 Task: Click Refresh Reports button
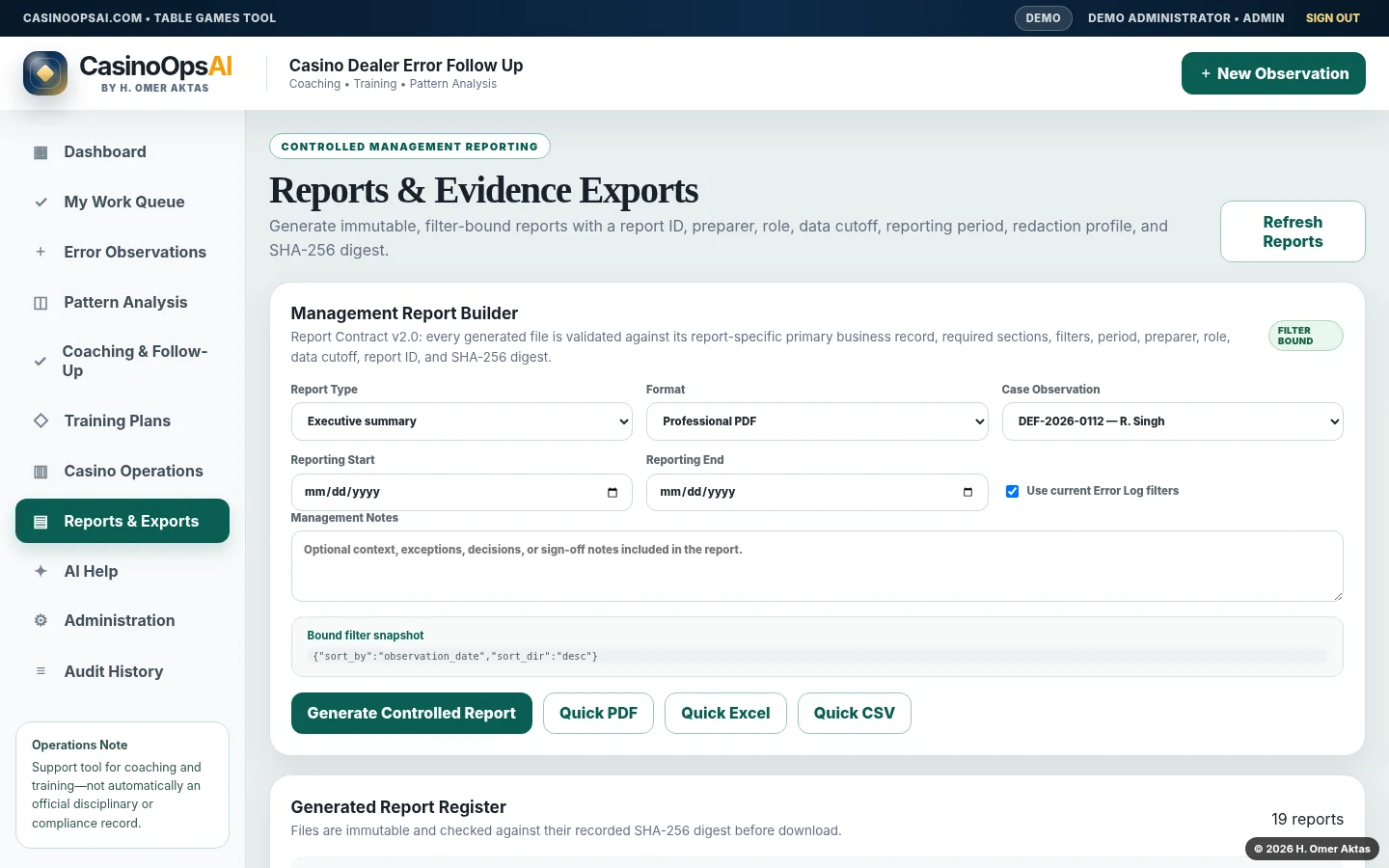pyautogui.click(x=1293, y=231)
